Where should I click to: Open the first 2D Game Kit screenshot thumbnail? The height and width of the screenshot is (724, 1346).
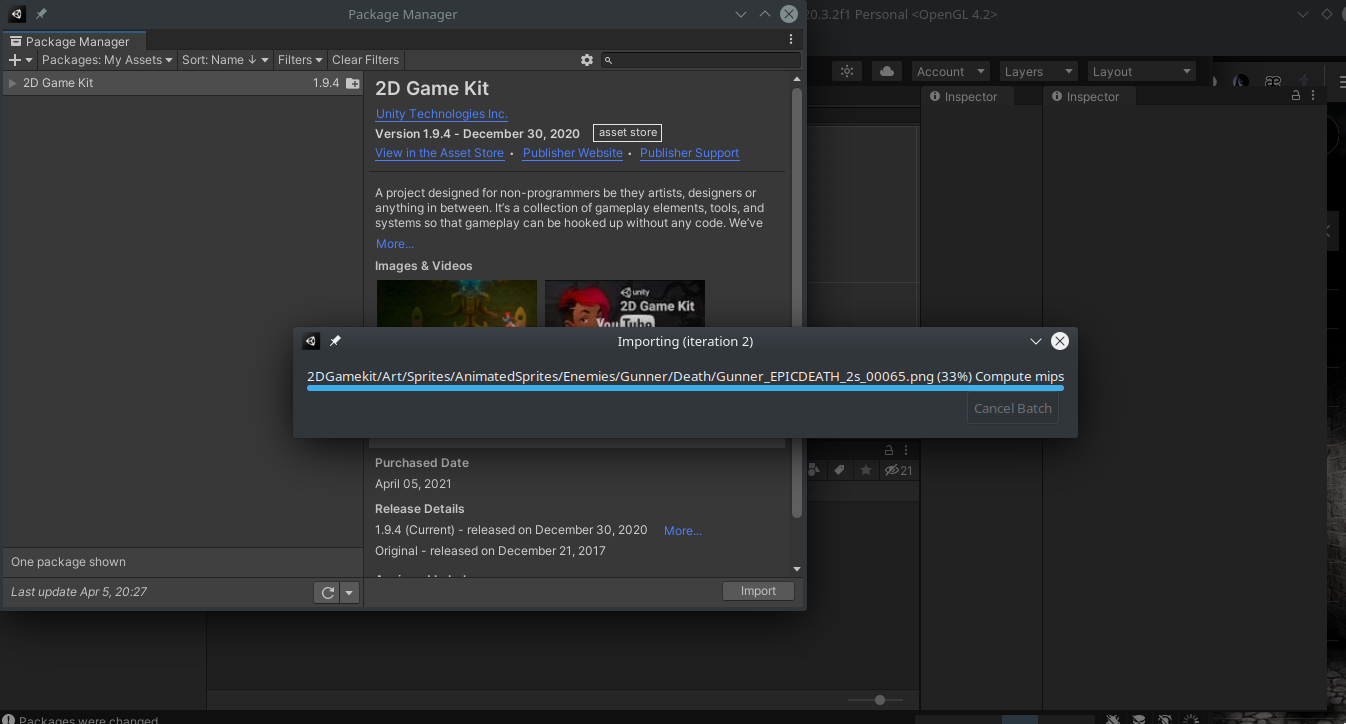[457, 304]
